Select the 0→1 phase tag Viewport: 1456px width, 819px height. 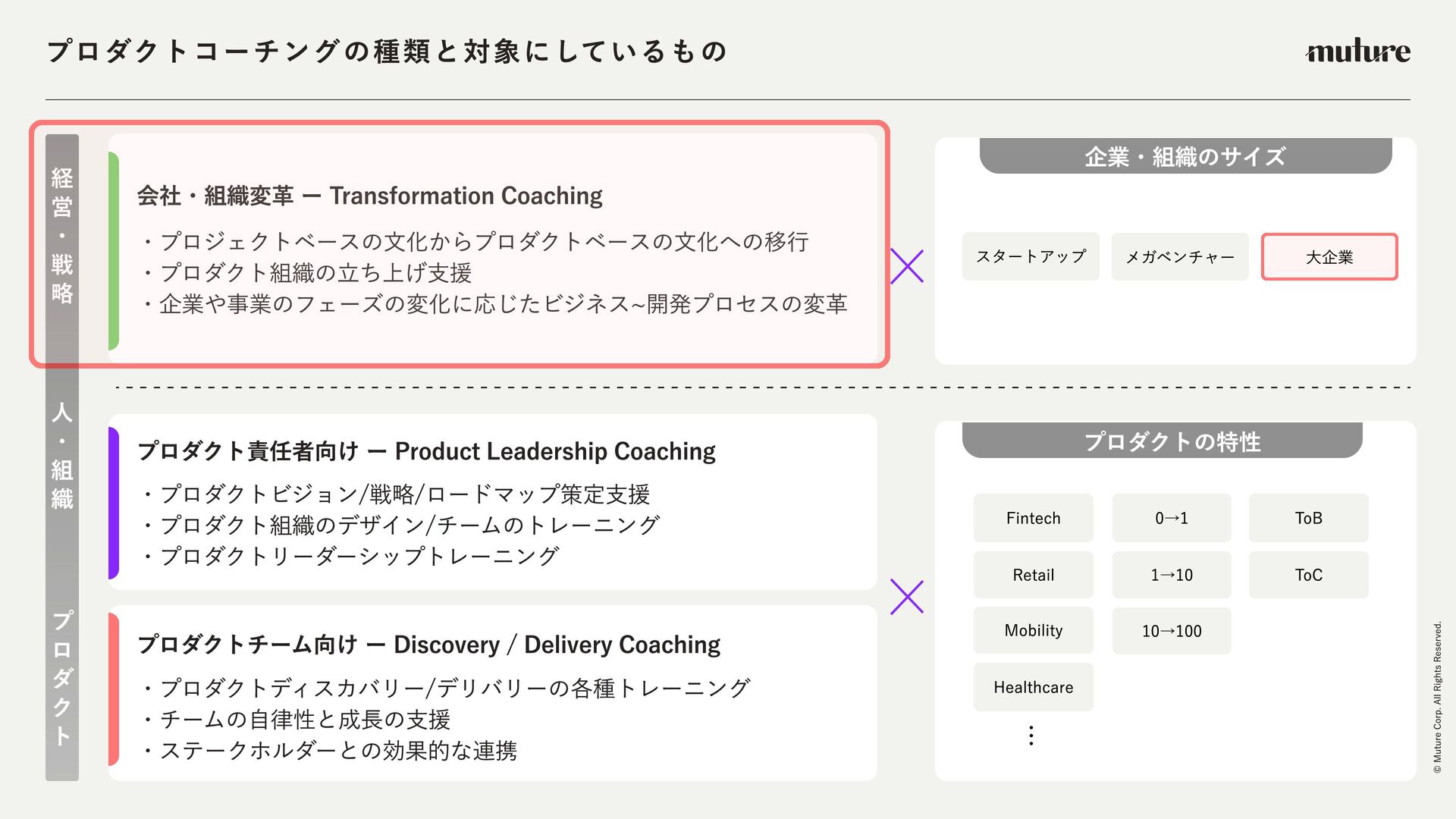tap(1172, 518)
